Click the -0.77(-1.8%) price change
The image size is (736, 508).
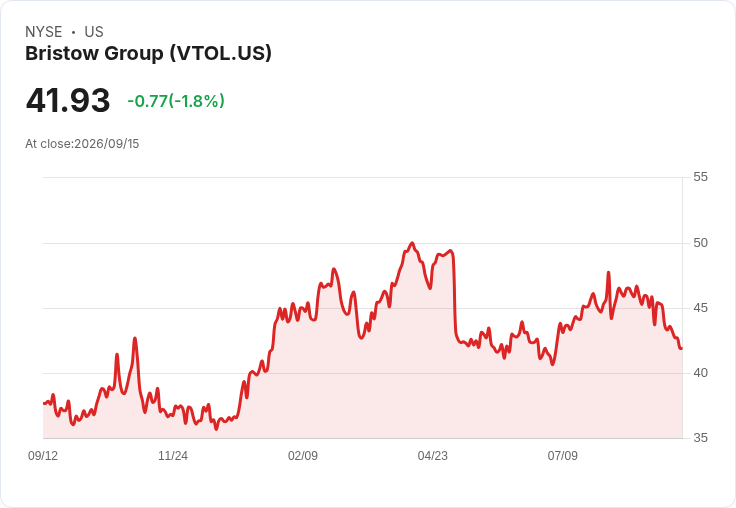pyautogui.click(x=176, y=101)
